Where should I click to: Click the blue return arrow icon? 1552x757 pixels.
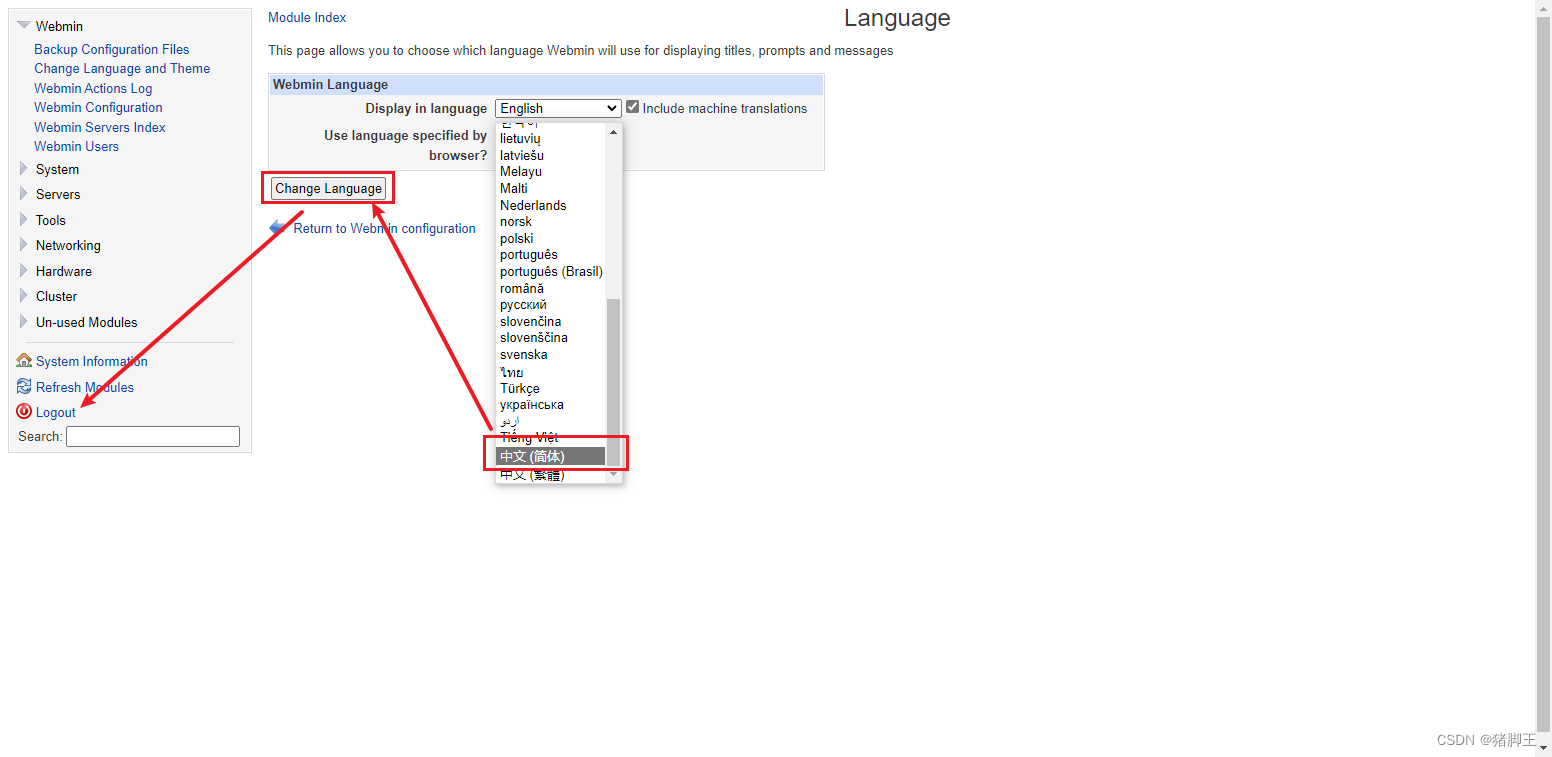277,228
